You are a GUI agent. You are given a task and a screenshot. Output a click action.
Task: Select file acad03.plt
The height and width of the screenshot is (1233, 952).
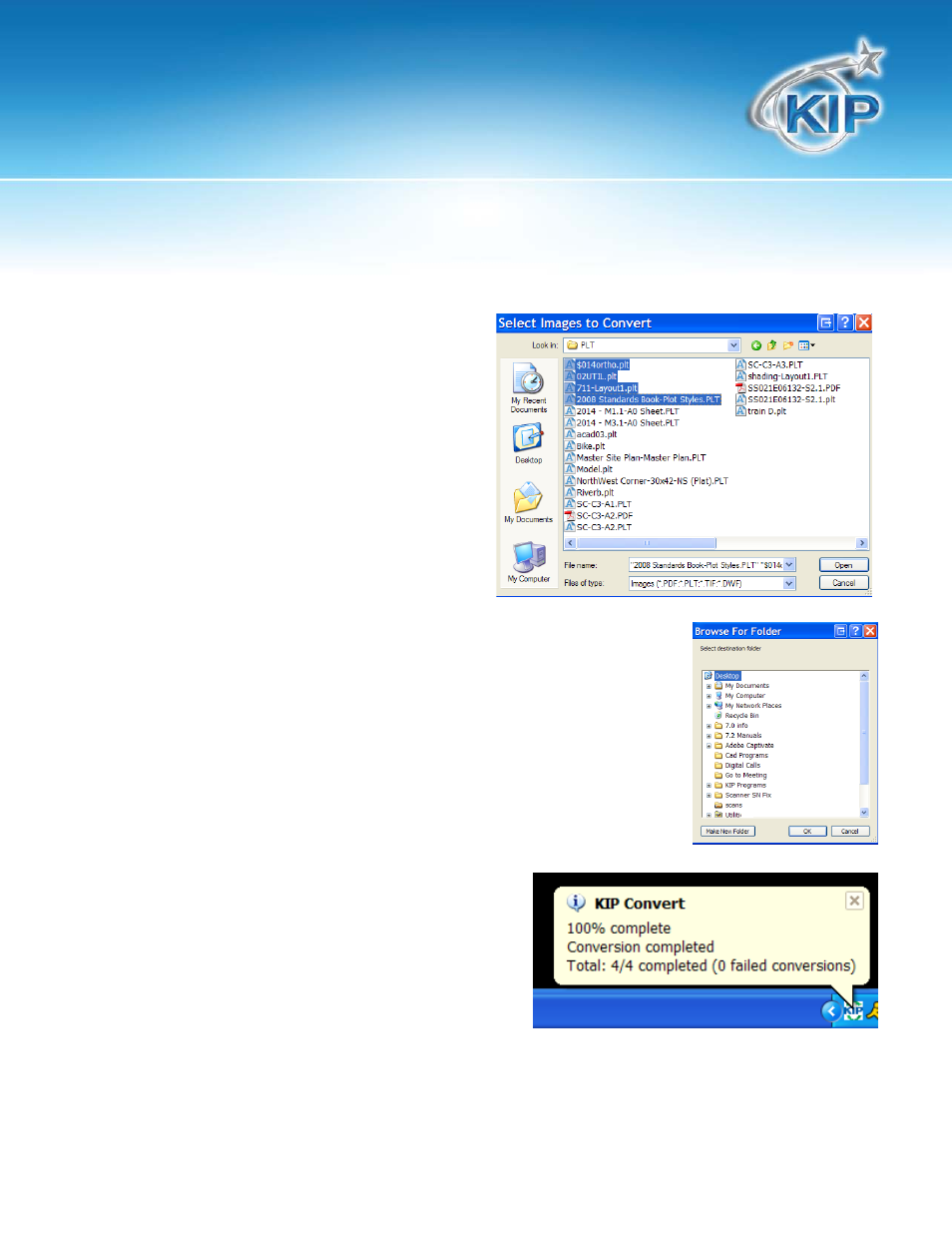pos(596,434)
